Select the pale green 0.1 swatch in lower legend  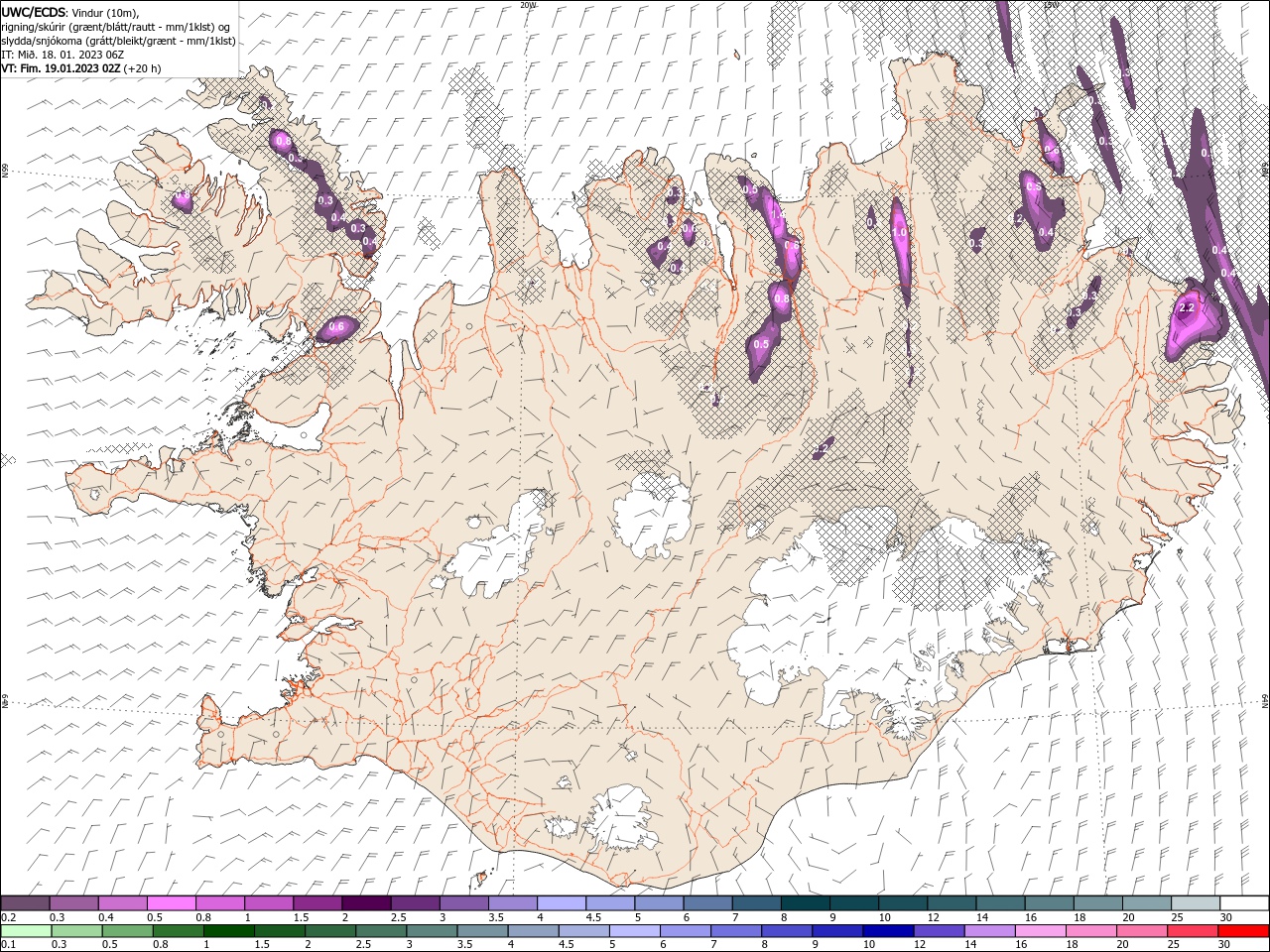coord(26,930)
